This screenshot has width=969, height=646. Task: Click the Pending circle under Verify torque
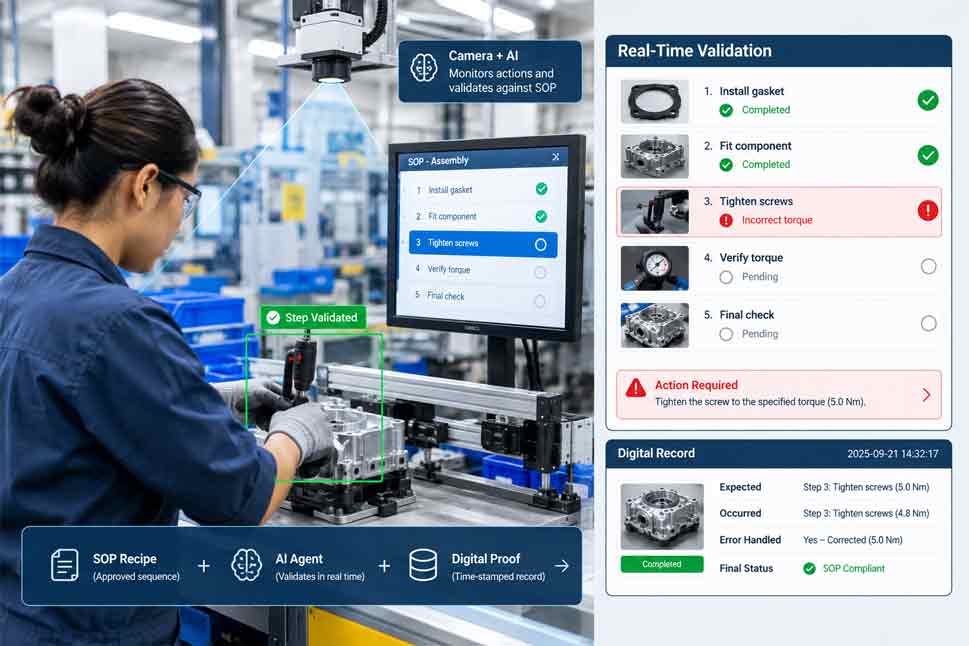[x=726, y=277]
